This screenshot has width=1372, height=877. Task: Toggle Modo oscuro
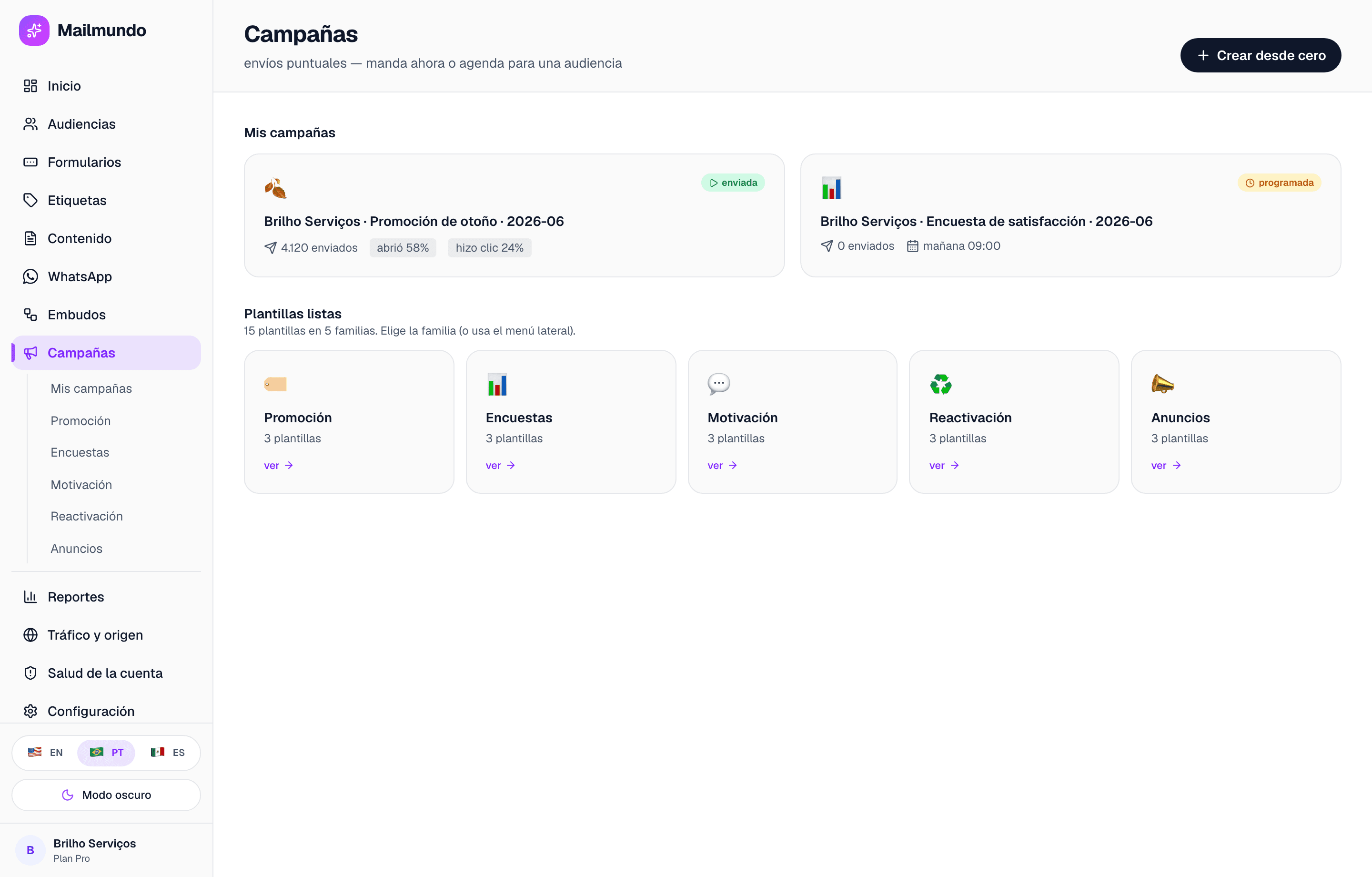point(107,795)
